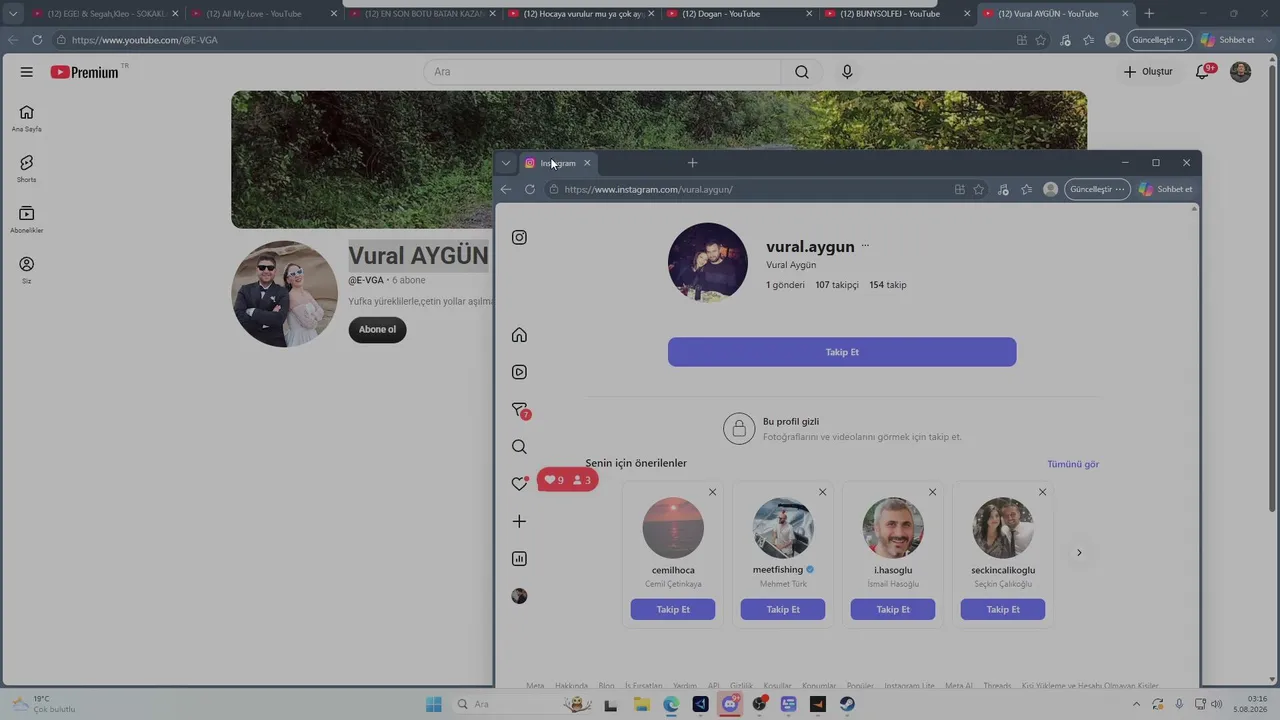Dismiss the cemilhoca suggestion card
This screenshot has height=720, width=1280.
click(712, 492)
